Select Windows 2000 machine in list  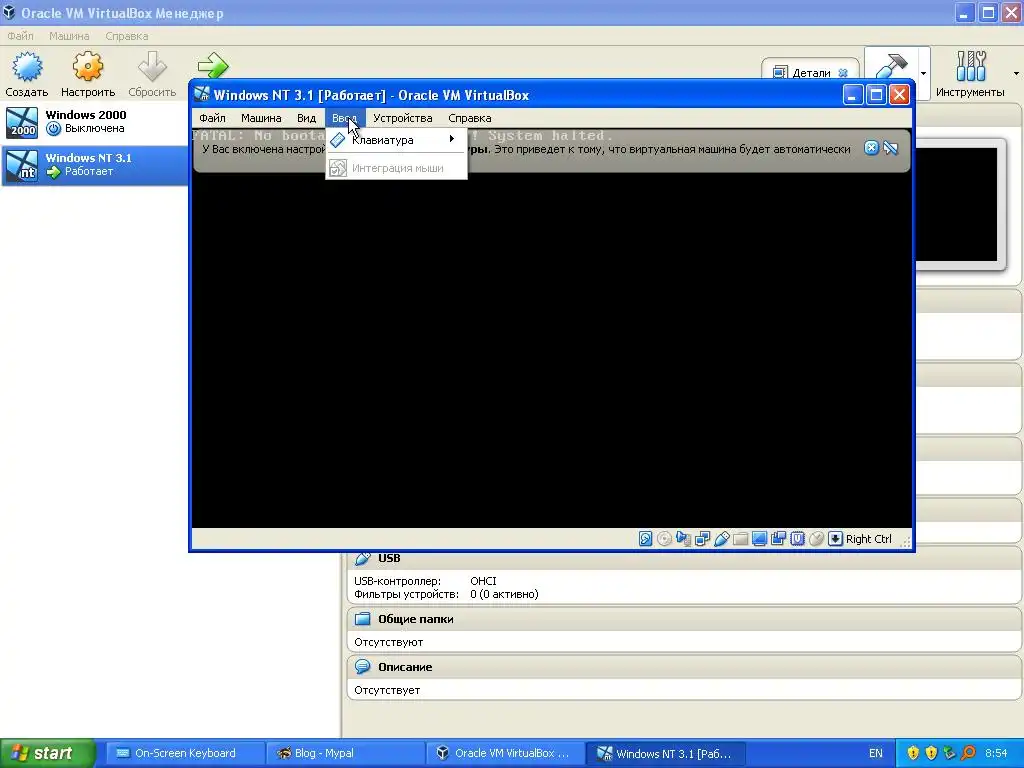pos(95,122)
